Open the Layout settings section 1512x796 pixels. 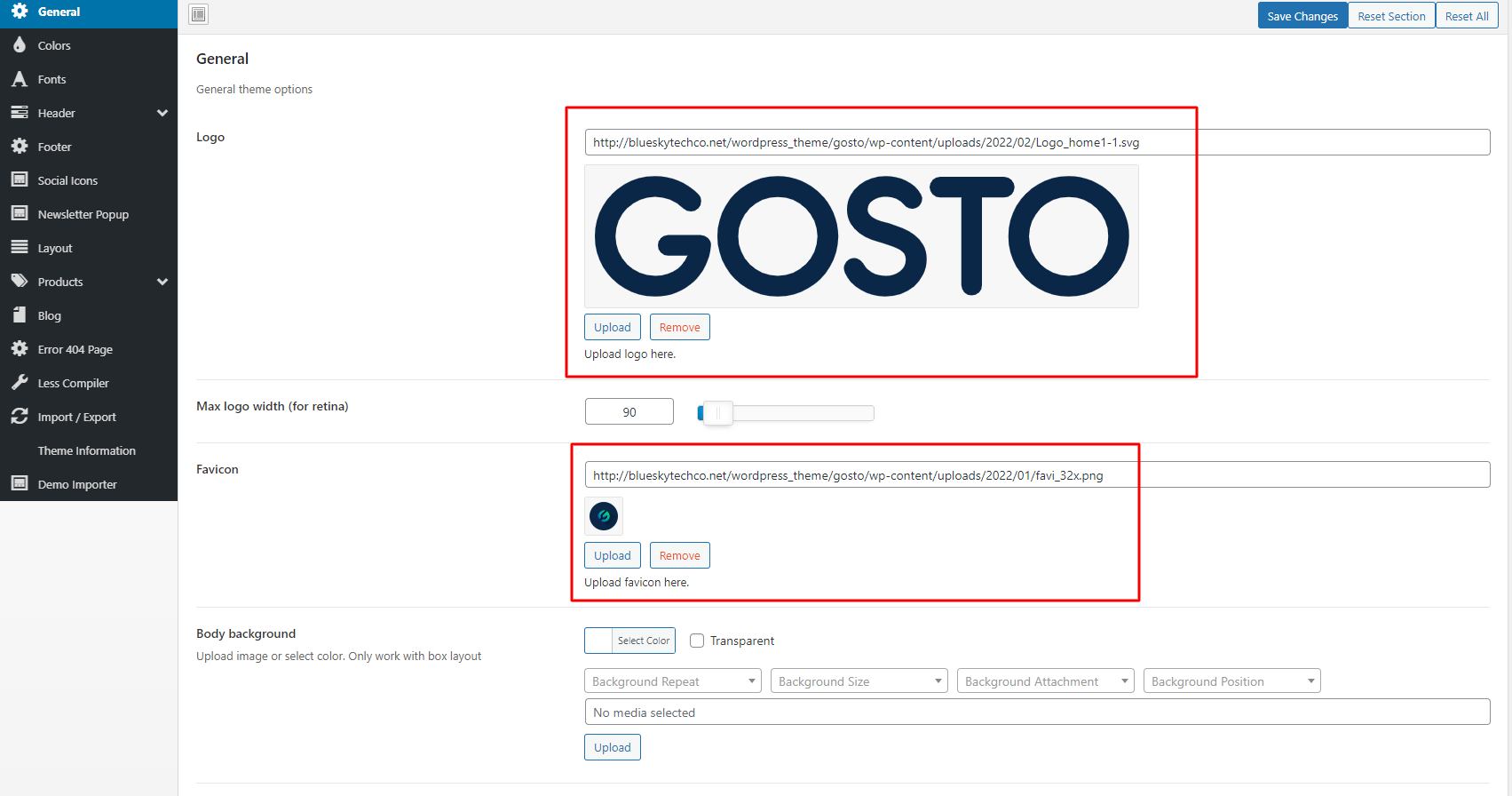click(x=89, y=248)
